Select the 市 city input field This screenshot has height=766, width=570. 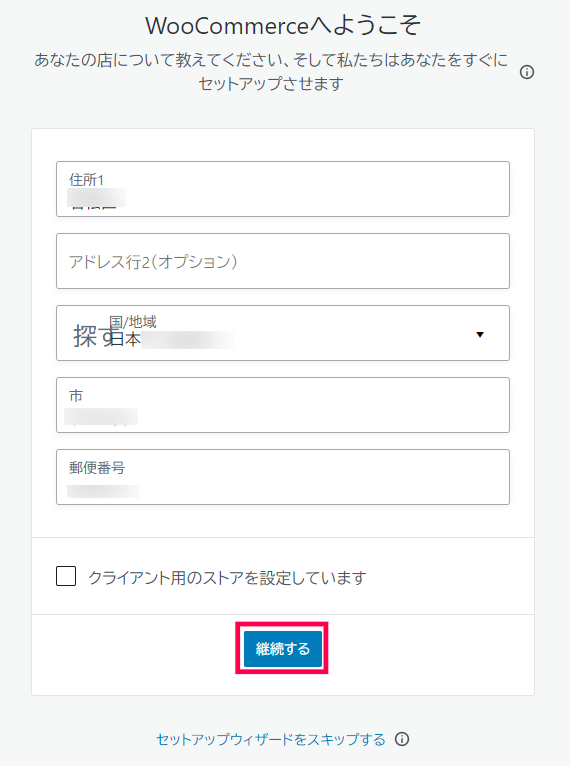coord(283,405)
